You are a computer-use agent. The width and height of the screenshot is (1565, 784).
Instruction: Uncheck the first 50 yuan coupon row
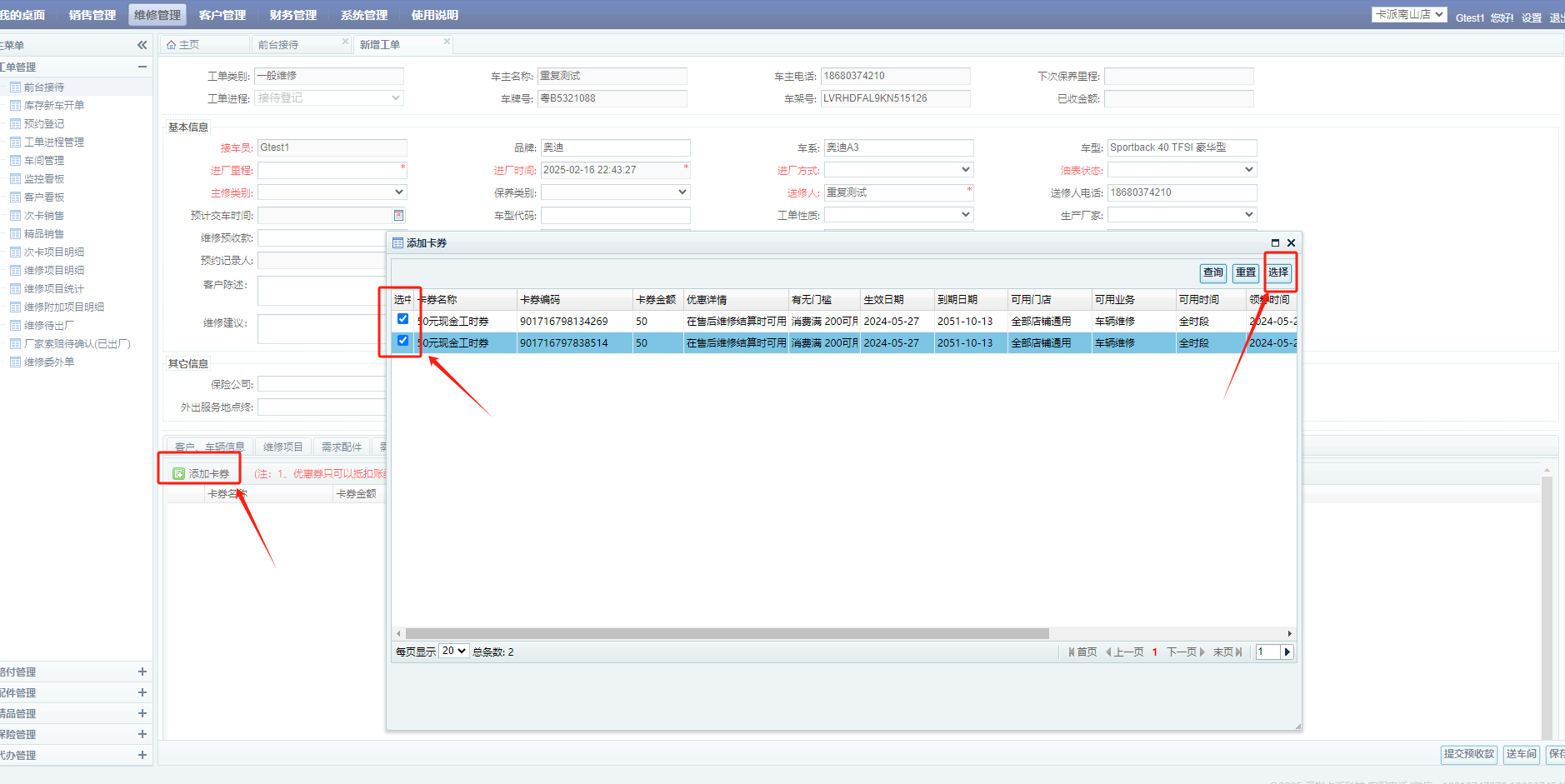(402, 319)
